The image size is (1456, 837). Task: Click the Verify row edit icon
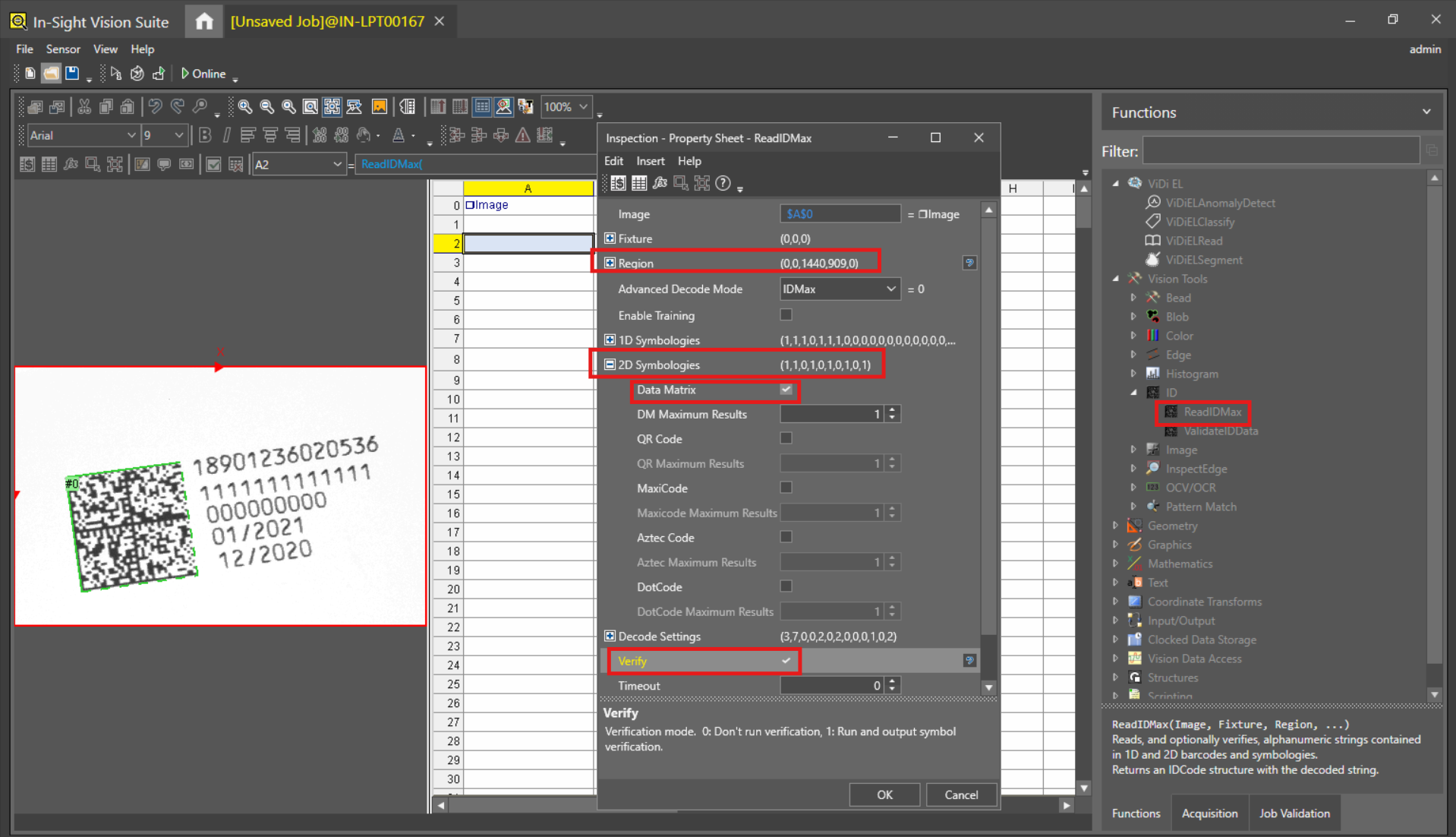(x=969, y=661)
